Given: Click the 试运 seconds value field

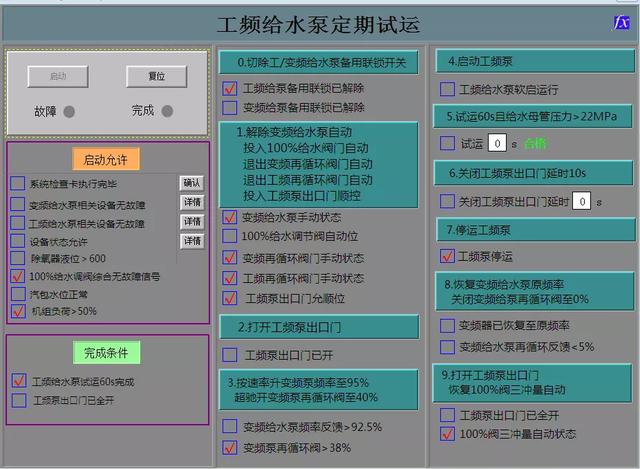Looking at the screenshot, I should pyautogui.click(x=497, y=144).
